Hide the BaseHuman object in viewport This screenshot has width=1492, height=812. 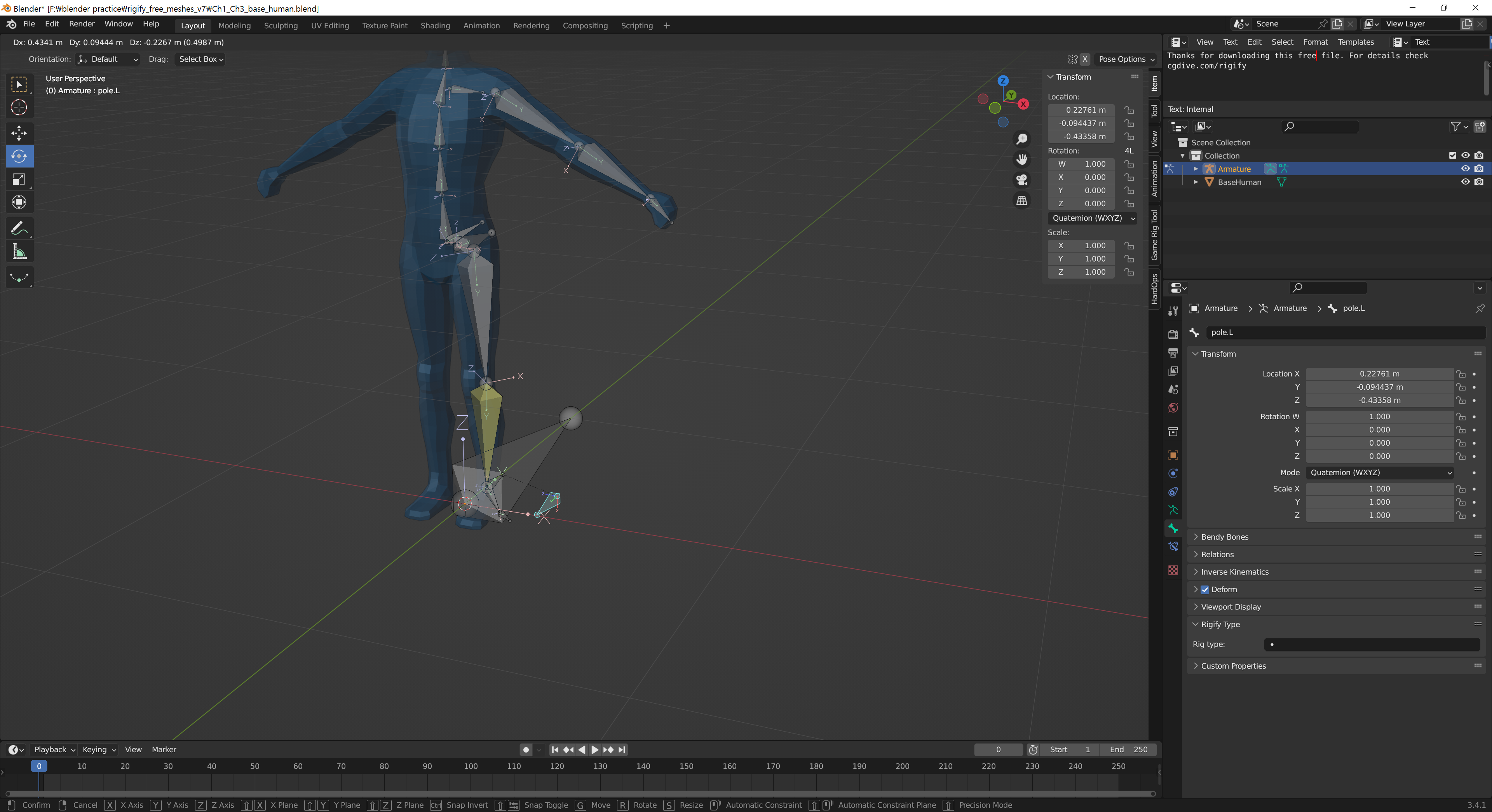(1465, 182)
